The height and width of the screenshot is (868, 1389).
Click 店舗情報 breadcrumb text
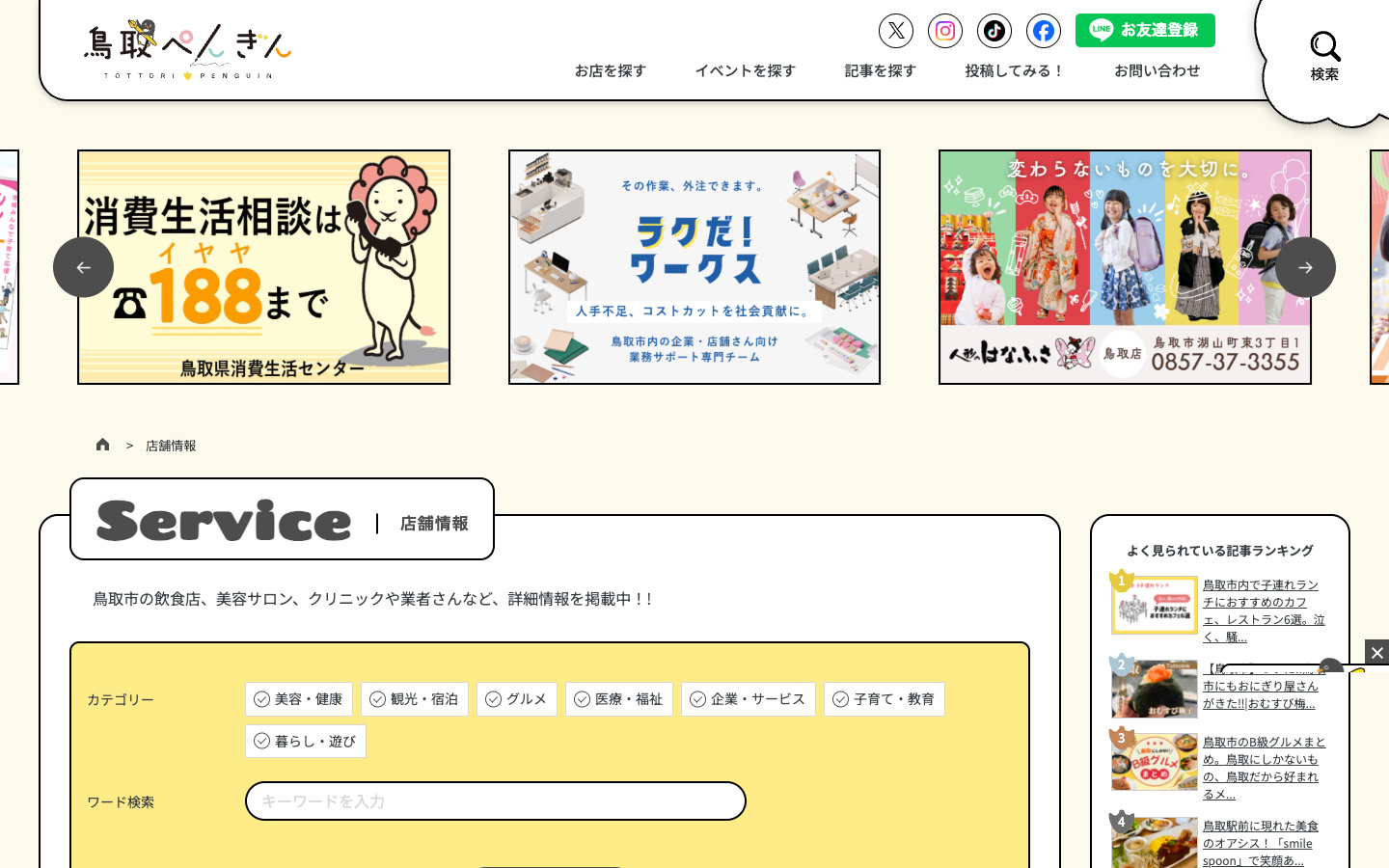pyautogui.click(x=171, y=446)
